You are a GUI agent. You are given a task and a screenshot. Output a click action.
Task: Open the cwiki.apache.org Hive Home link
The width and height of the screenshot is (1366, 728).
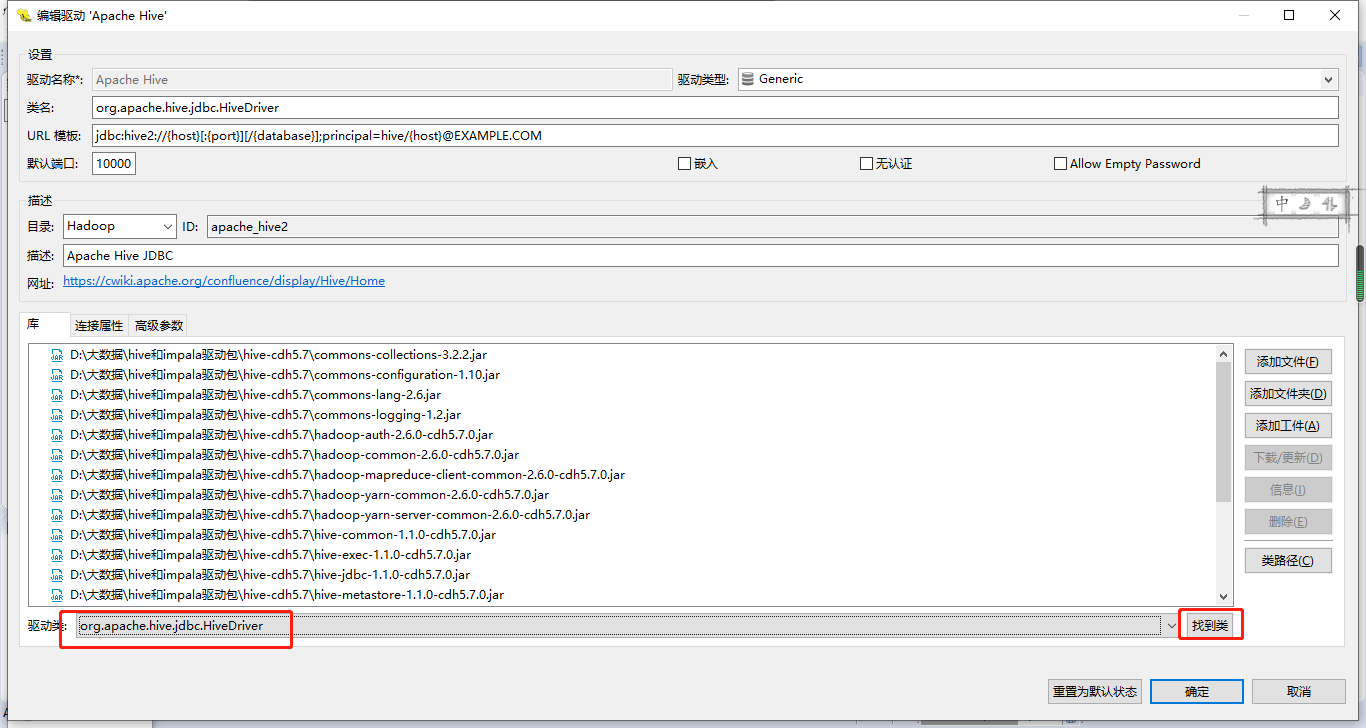click(224, 281)
